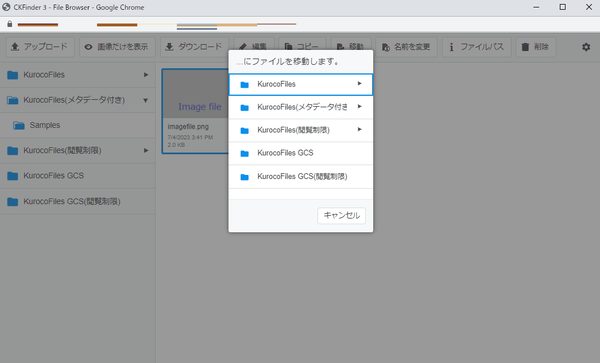Click the download arrow icon in the toolbar

[169, 47]
